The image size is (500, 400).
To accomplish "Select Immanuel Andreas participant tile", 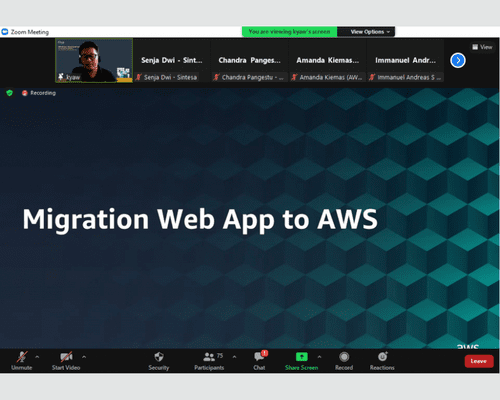I will pyautogui.click(x=405, y=60).
